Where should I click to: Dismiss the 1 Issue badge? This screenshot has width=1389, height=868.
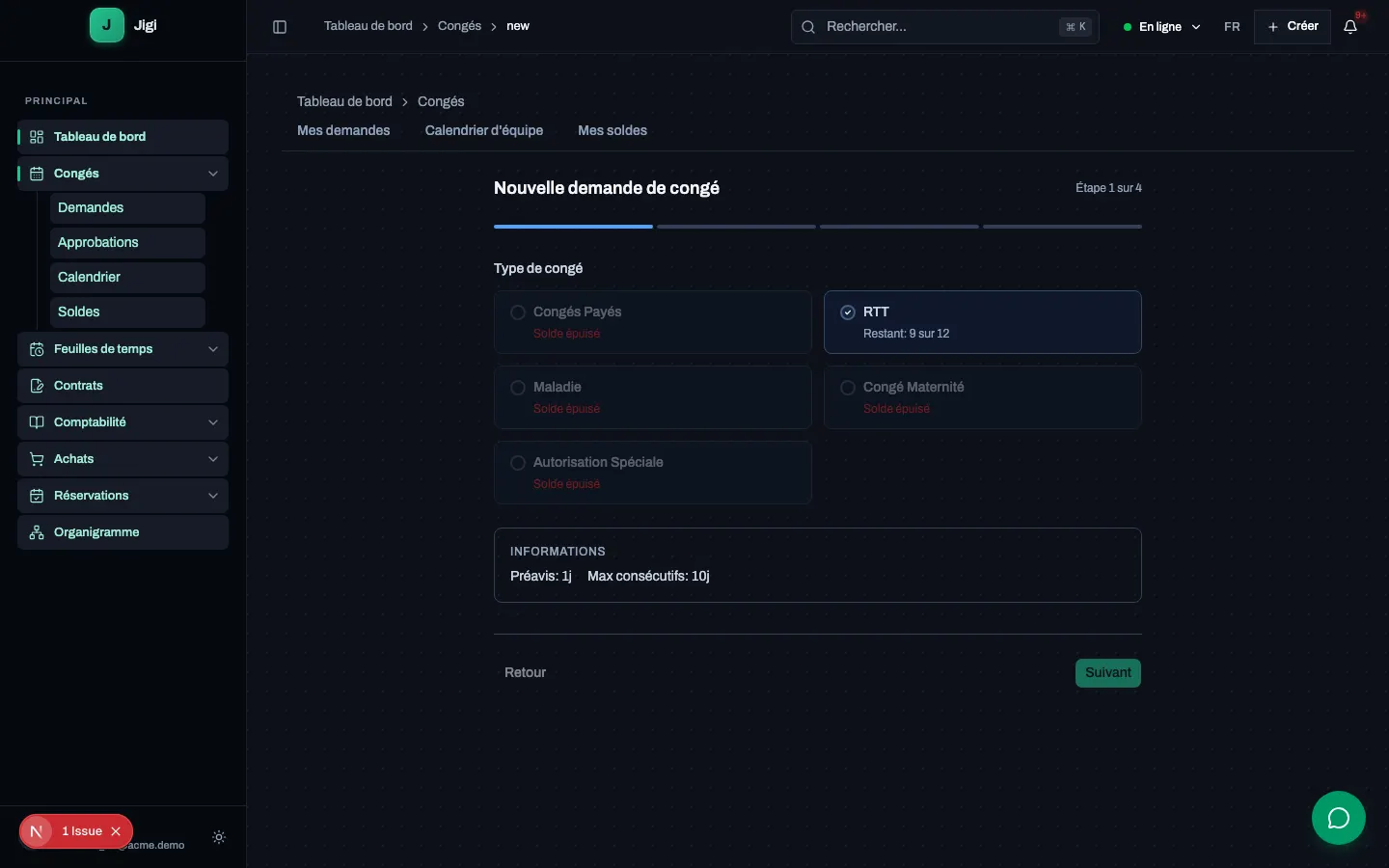[x=116, y=831]
